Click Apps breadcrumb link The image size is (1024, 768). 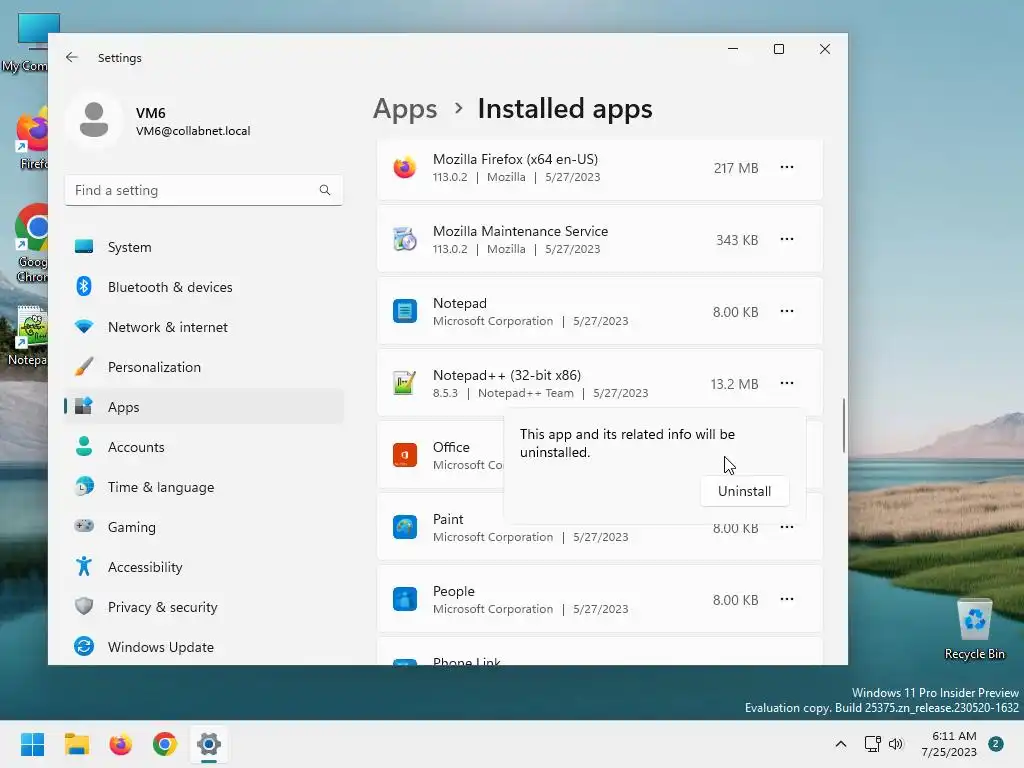(x=405, y=109)
